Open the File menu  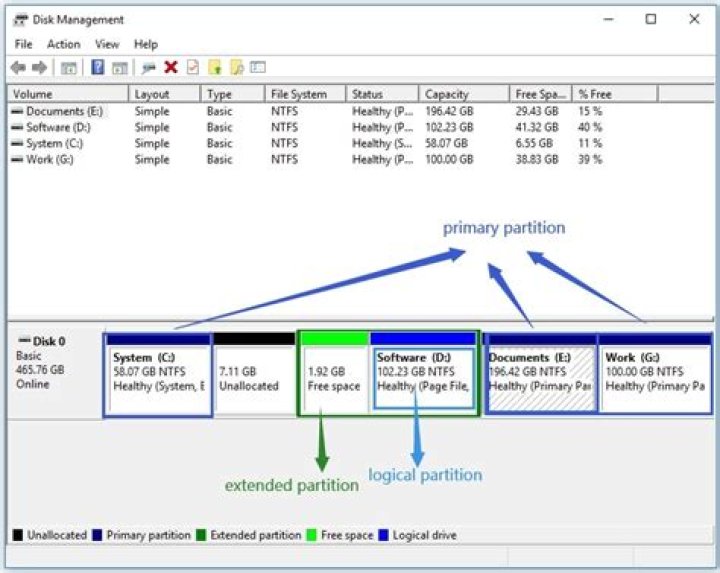pos(24,44)
